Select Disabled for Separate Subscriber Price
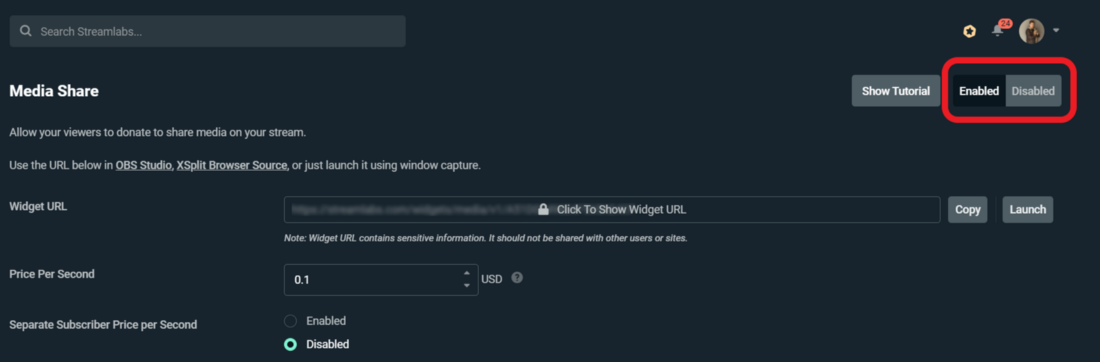Screen dimensions: 1100x362 point(290,344)
